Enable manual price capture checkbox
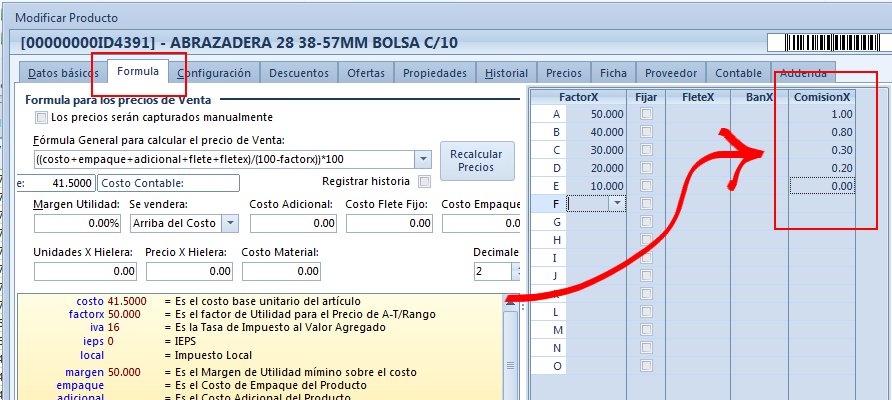This screenshot has height=400, width=892. coord(28,117)
